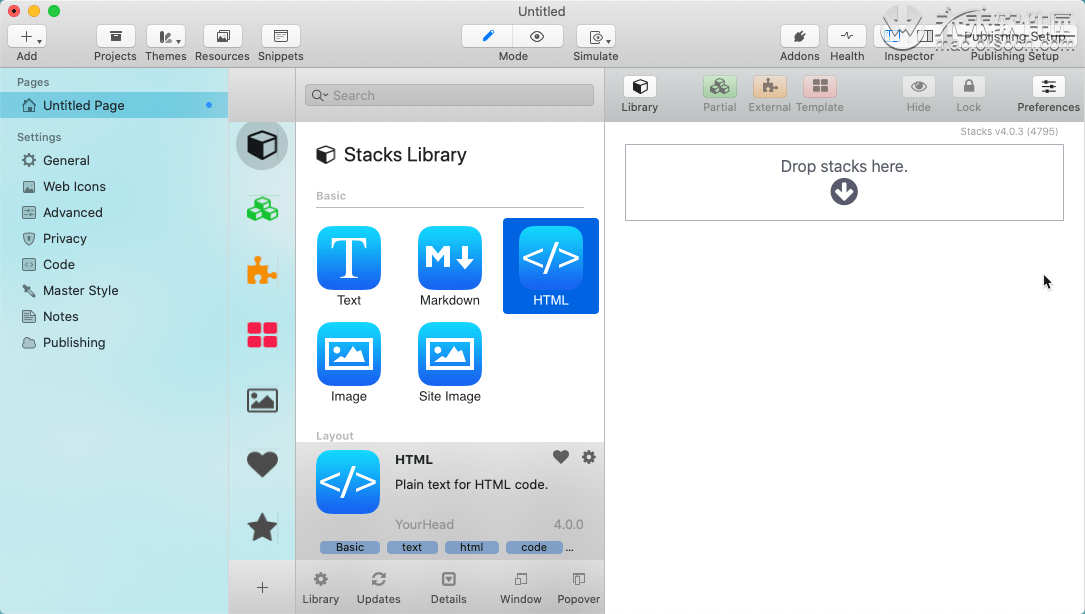Show the orange puzzle piece group
This screenshot has height=614, width=1085.
click(x=262, y=272)
